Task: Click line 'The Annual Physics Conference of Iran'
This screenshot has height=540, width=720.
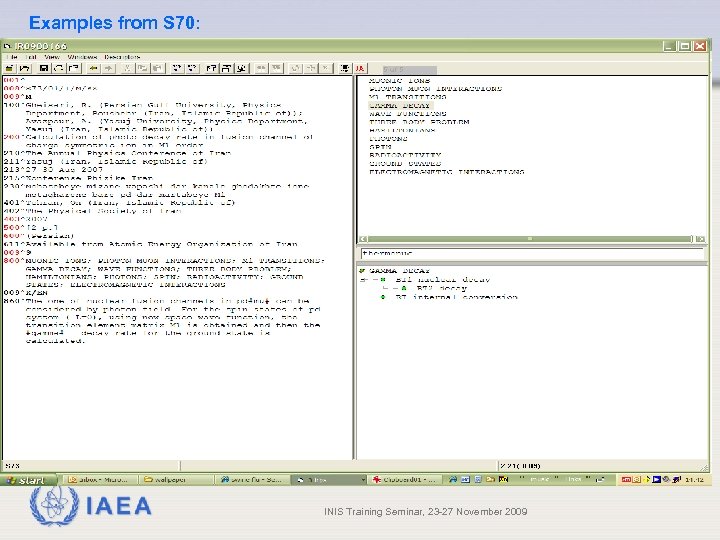Action: point(129,153)
